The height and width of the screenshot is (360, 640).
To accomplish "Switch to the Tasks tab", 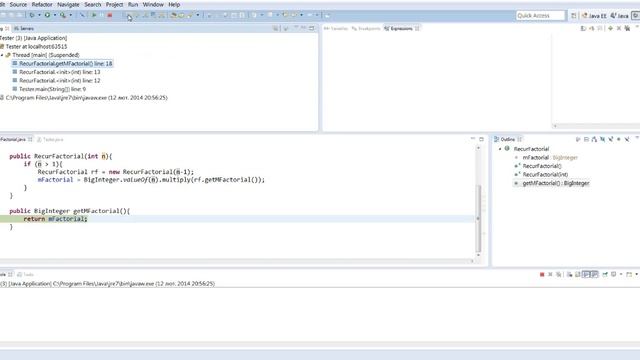I will 25,275.
